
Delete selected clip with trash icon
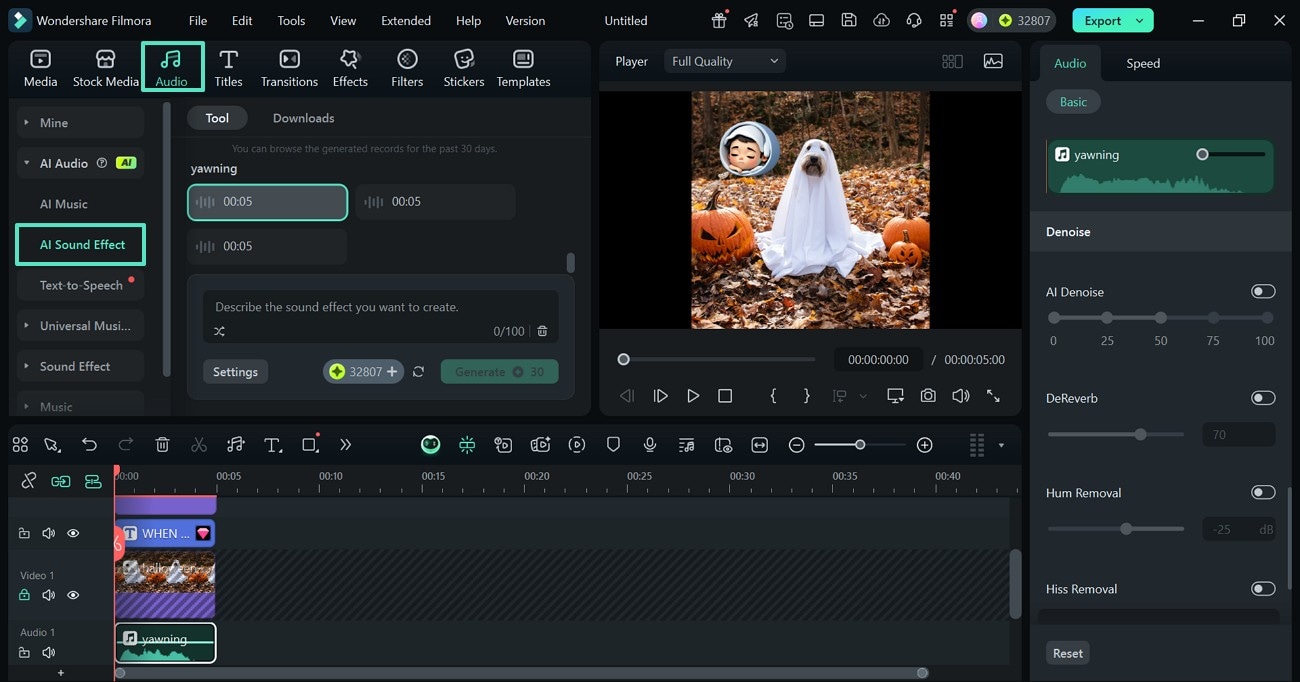(x=163, y=445)
